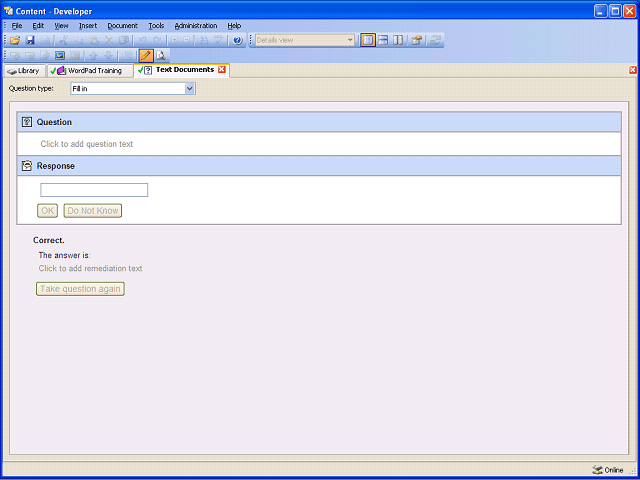The height and width of the screenshot is (480, 640).
Task: Open the Administration menu
Action: tap(196, 26)
